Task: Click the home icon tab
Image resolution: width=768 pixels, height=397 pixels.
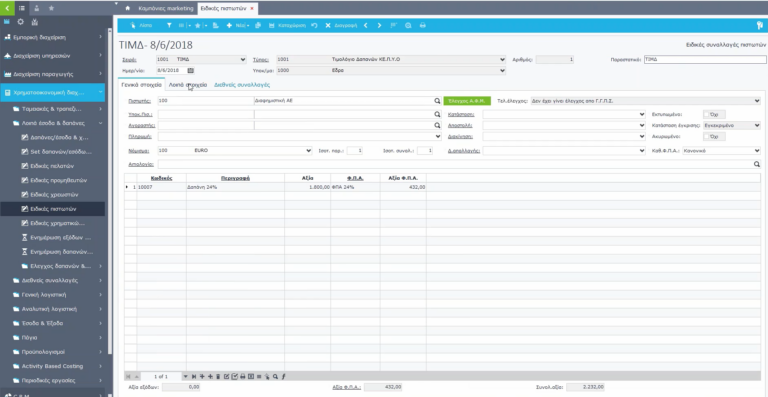Action: pyautogui.click(x=127, y=8)
